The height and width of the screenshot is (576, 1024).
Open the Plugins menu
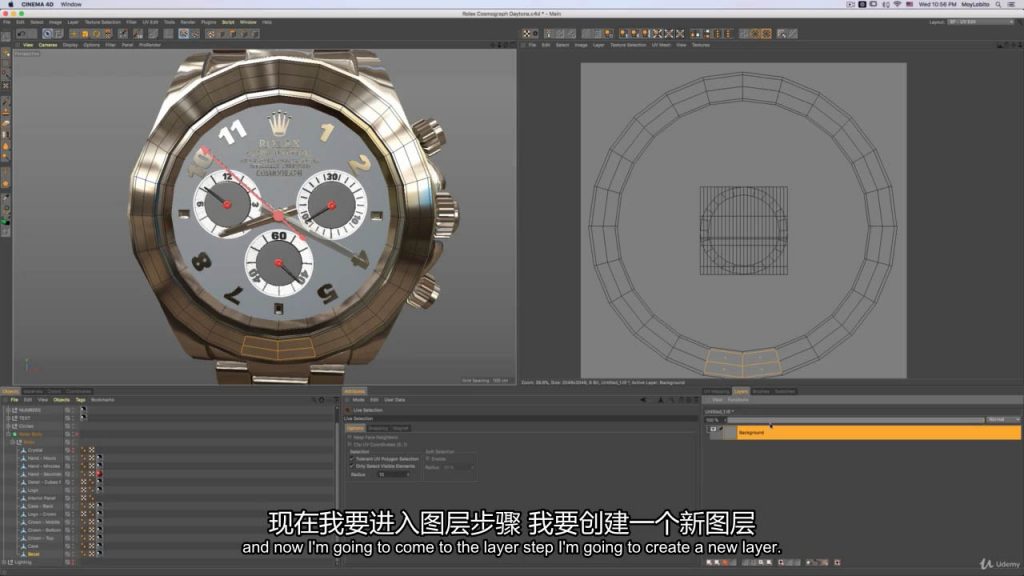click(x=208, y=22)
